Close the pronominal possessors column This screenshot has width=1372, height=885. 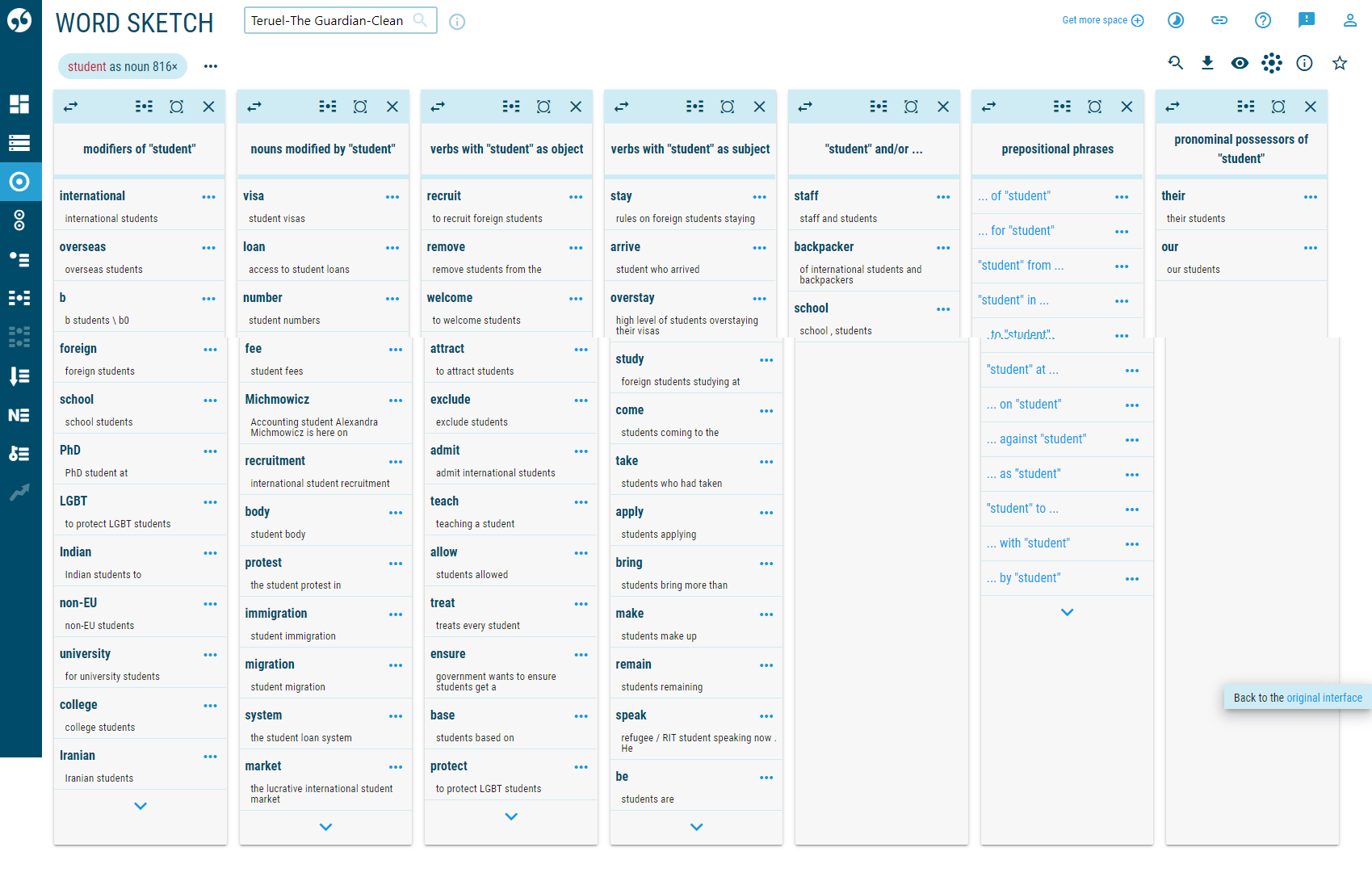point(1310,107)
